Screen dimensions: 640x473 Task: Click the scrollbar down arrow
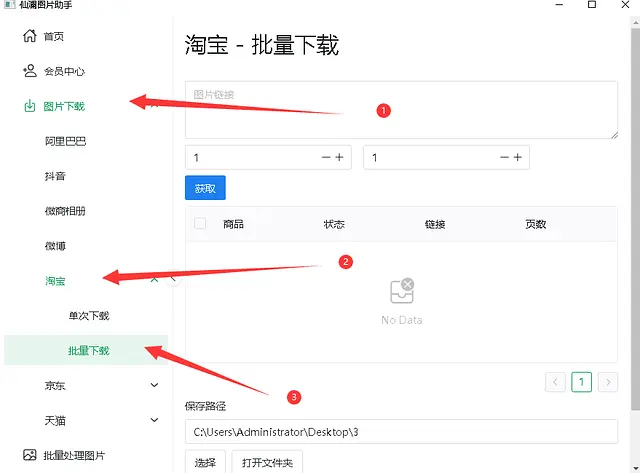636,469
